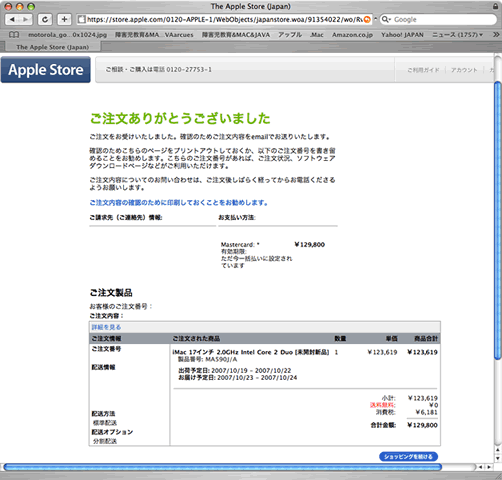Click the green ご注文ありがとうございました heading
502x480 pixels.
pyautogui.click(x=180, y=118)
